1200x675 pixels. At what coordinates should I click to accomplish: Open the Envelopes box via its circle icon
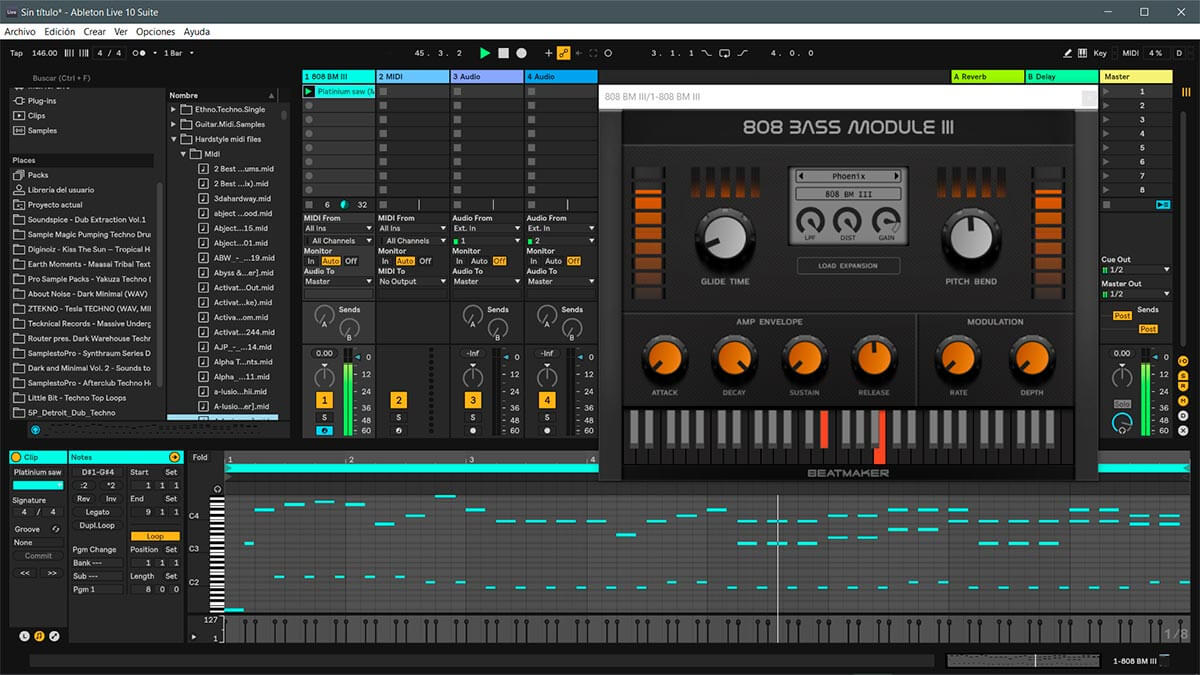(x=53, y=635)
